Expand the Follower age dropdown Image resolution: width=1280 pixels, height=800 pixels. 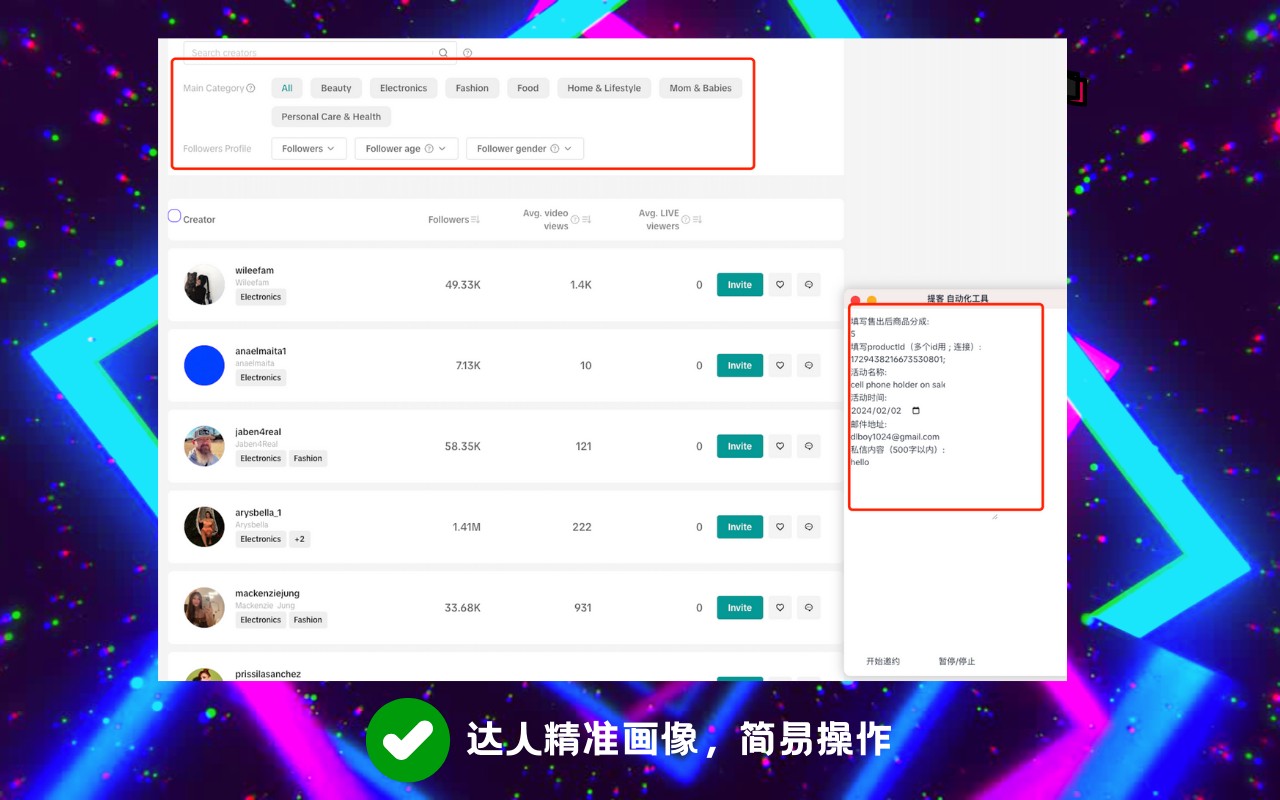coord(406,149)
